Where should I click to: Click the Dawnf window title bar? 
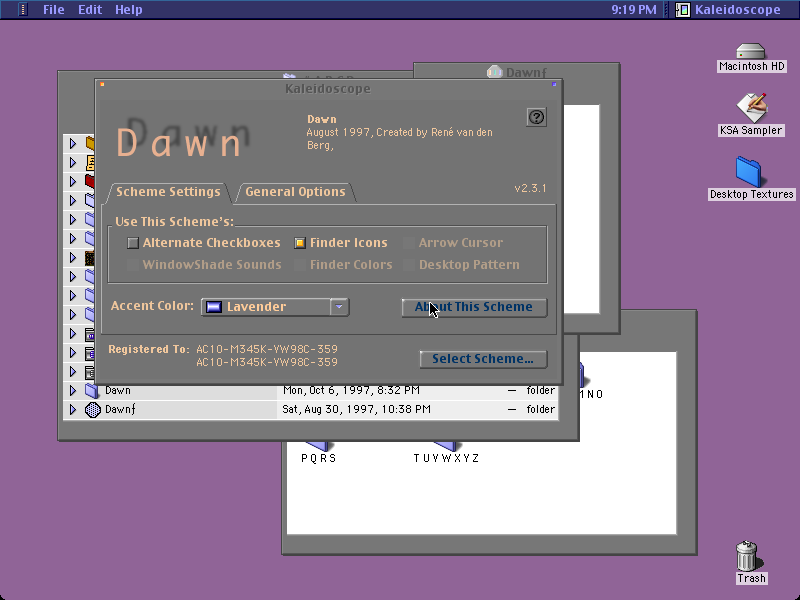(x=516, y=72)
